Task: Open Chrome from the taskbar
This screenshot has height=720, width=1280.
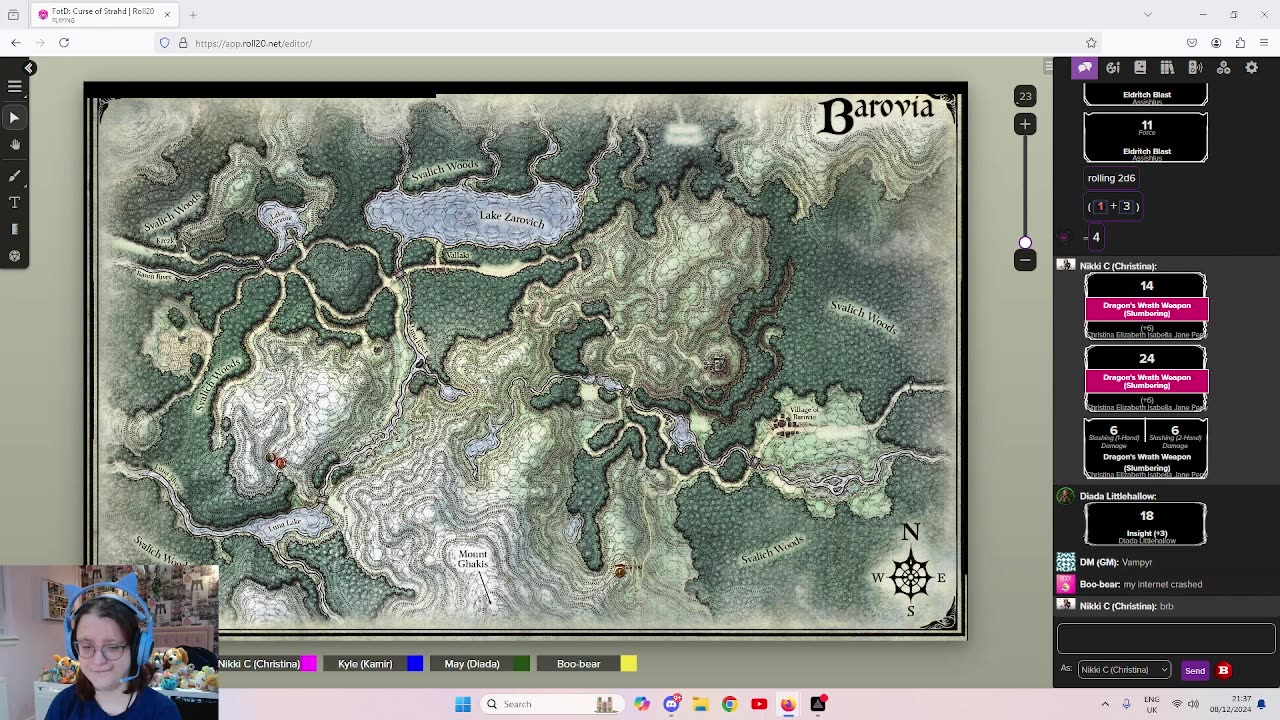Action: (729, 704)
